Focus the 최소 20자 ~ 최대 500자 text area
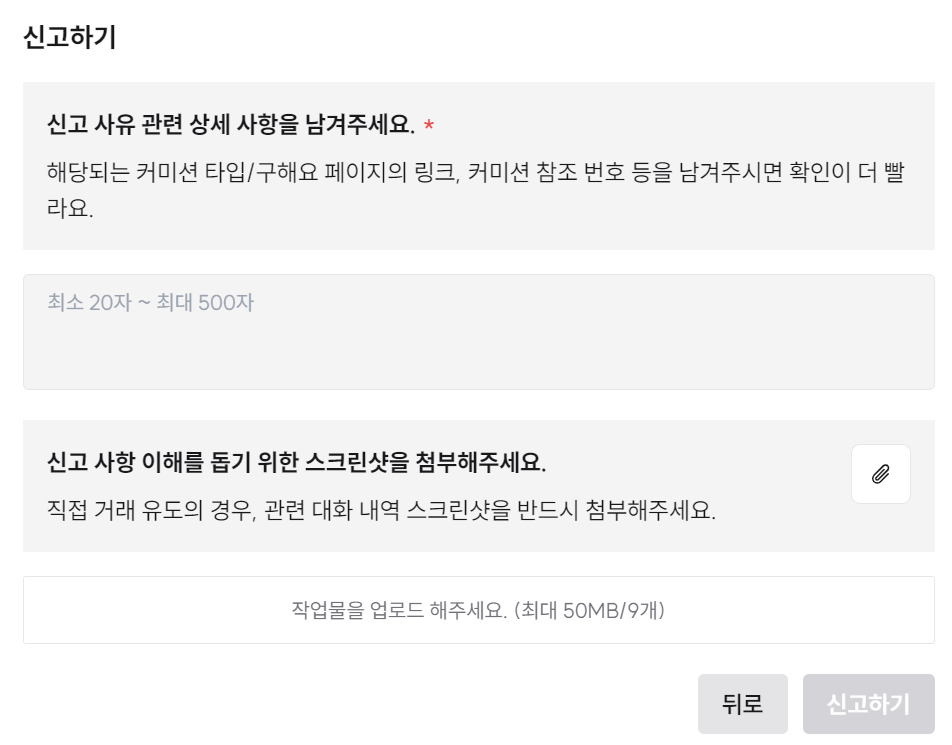Viewport: 952px width, 745px height. (x=478, y=331)
